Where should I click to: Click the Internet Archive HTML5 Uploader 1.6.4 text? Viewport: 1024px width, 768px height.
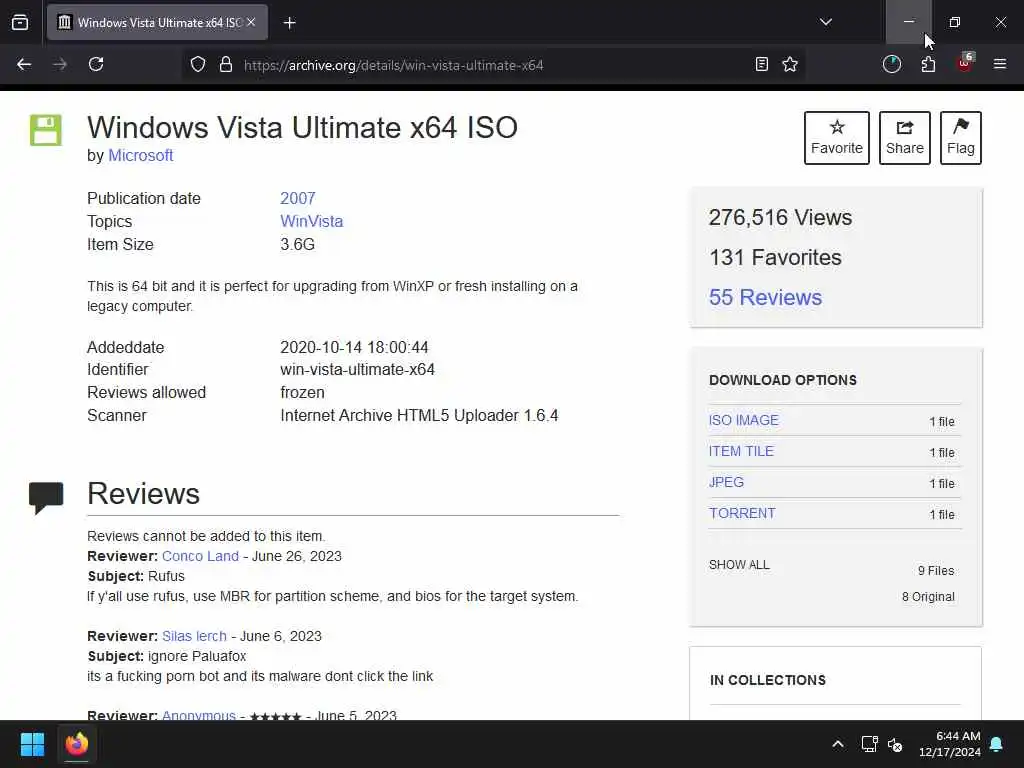(x=419, y=415)
